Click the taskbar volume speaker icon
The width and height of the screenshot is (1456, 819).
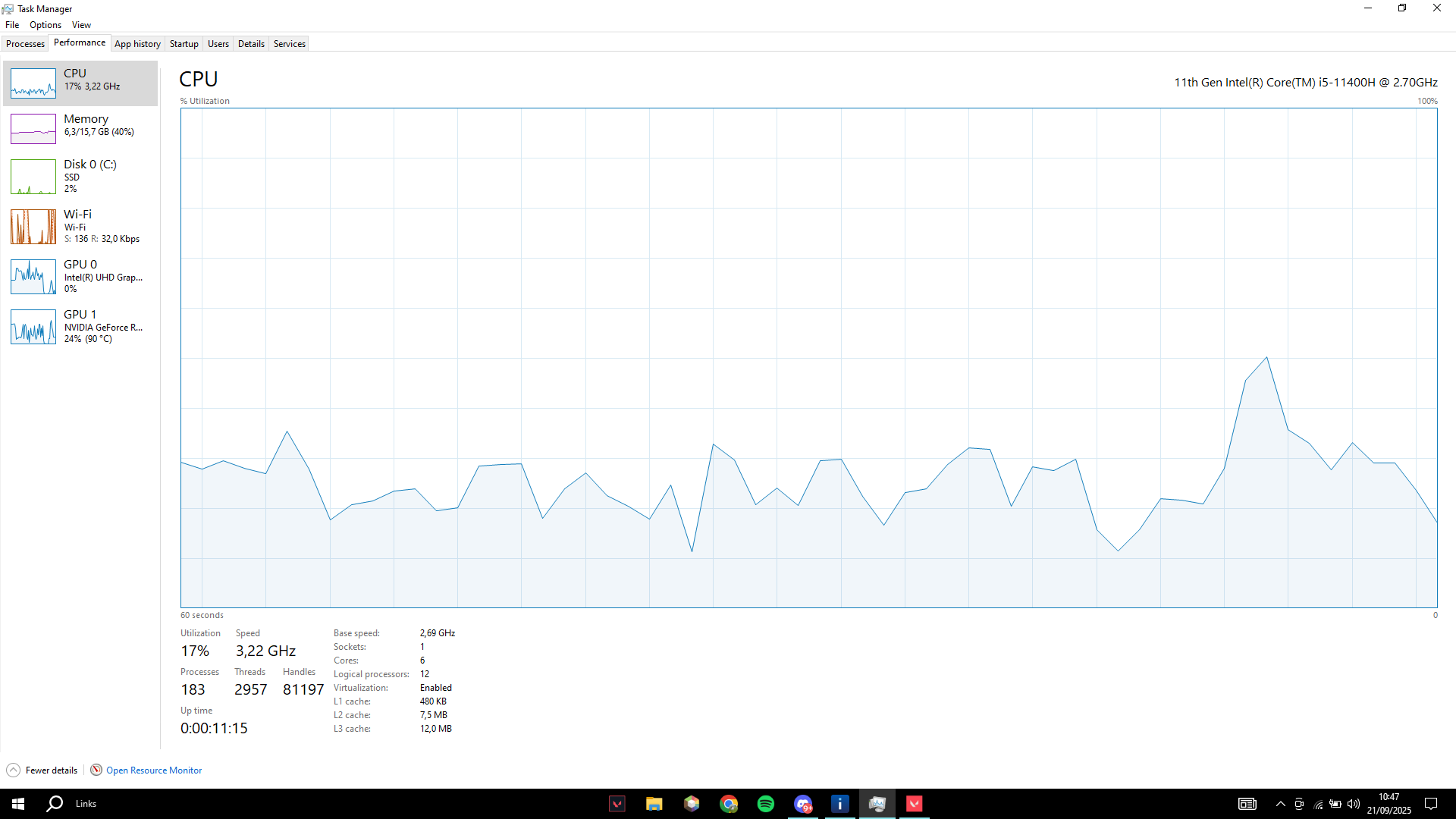[1354, 804]
